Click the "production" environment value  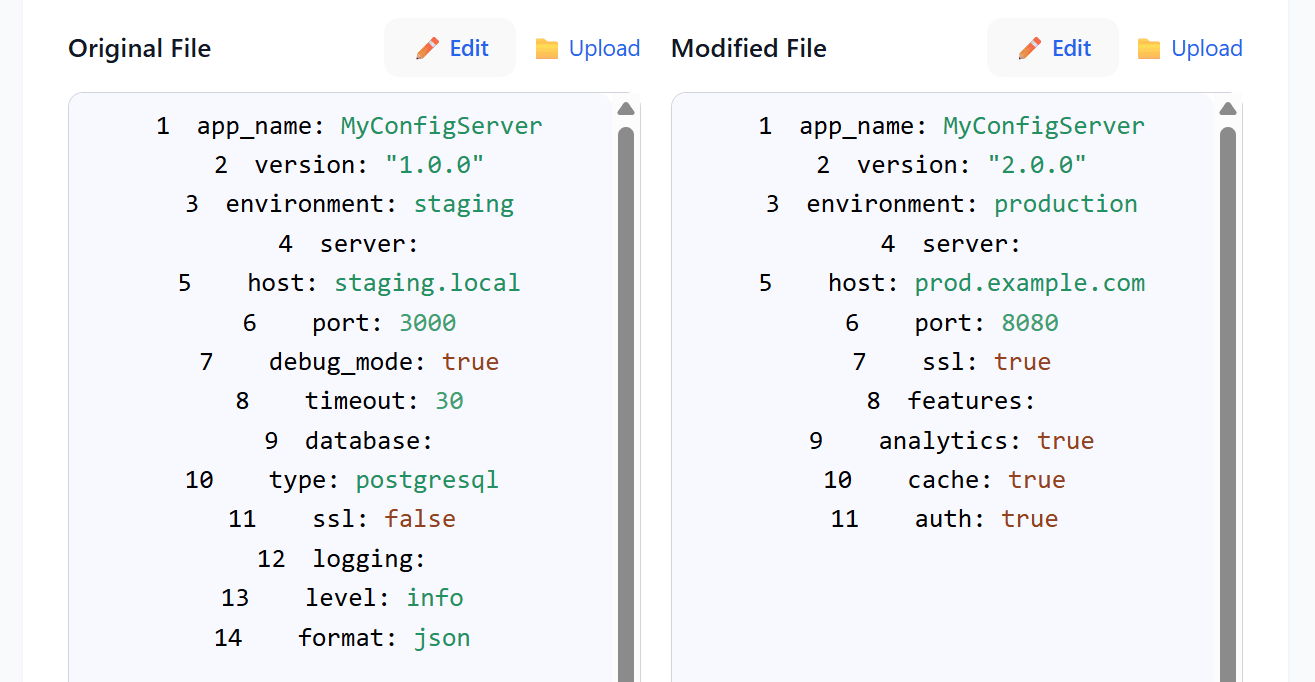(1065, 204)
